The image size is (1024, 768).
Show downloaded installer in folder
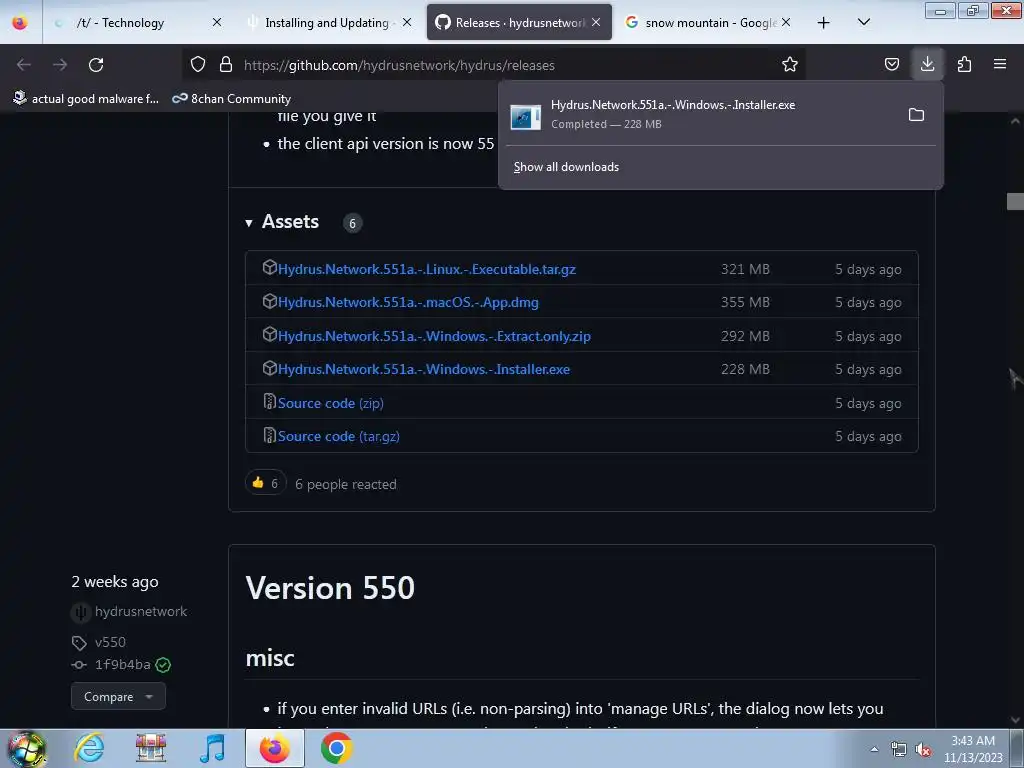pos(916,115)
